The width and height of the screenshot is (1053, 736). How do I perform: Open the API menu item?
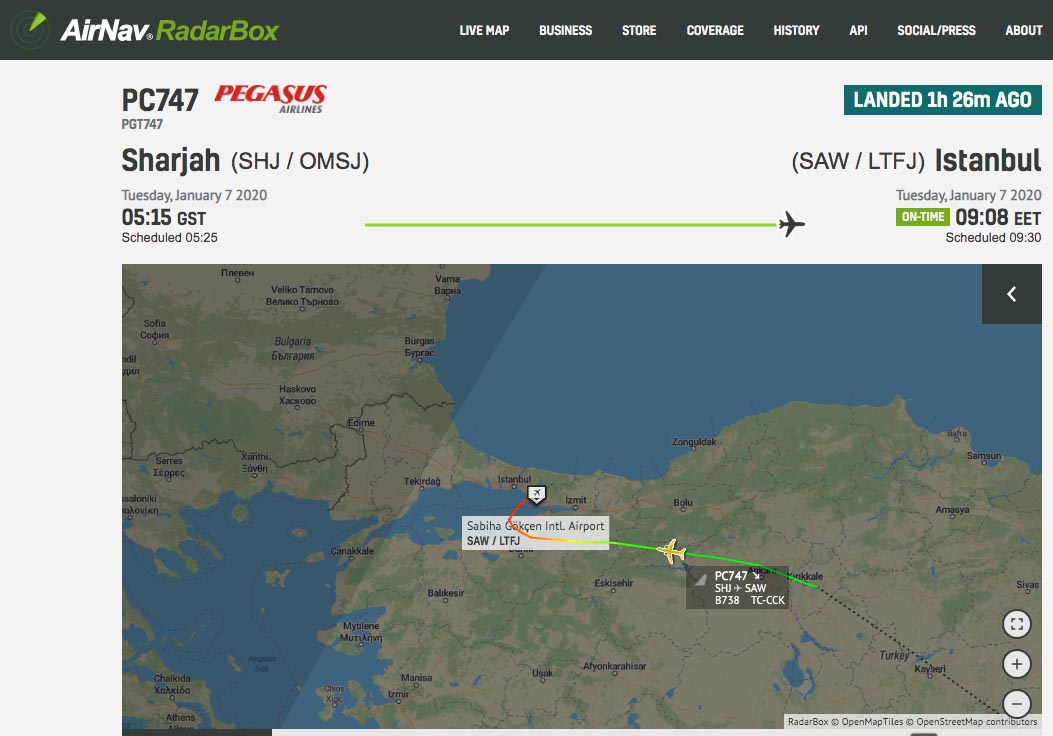point(858,30)
